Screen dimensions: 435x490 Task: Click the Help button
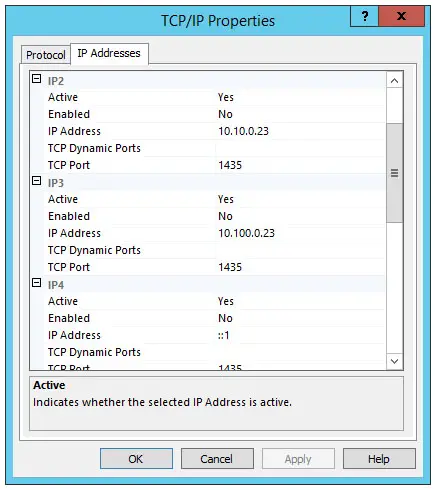[379, 459]
